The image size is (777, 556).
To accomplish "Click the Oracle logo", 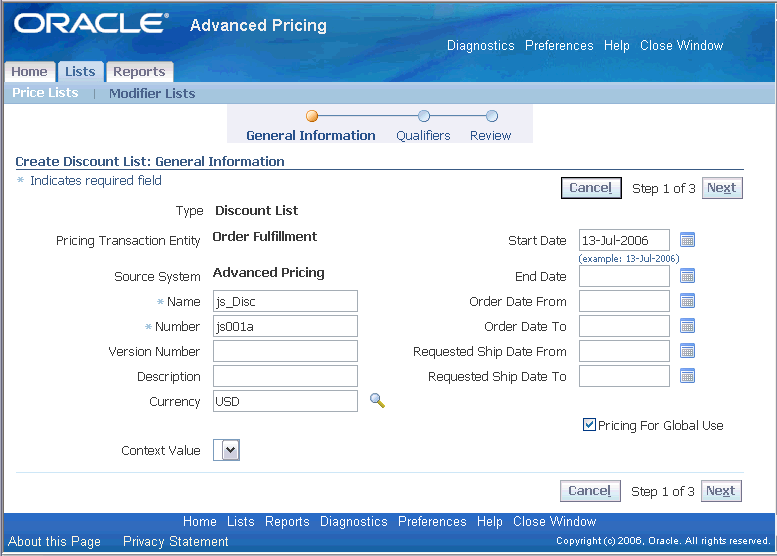I will (92, 23).
